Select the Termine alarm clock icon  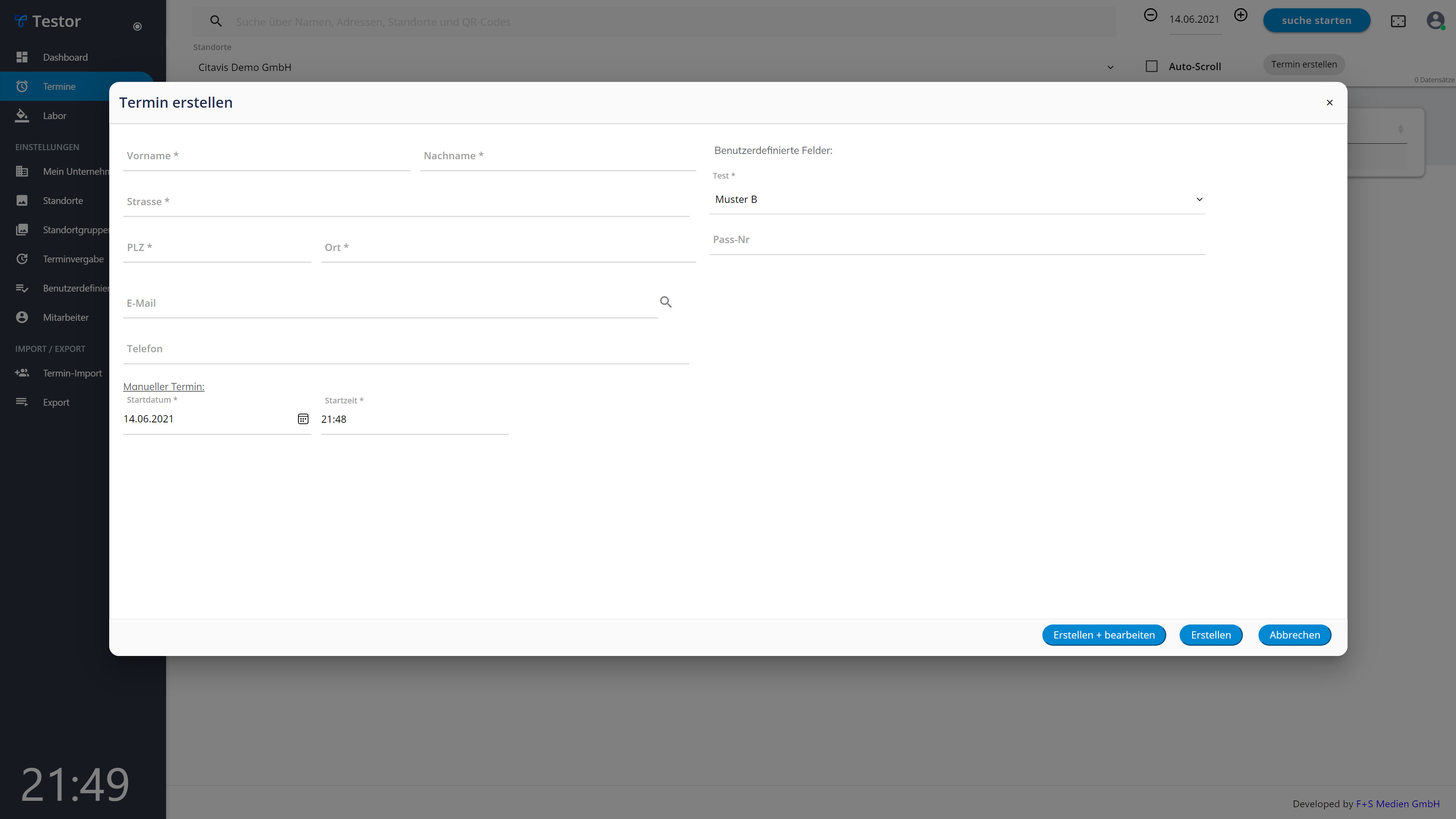(x=22, y=86)
